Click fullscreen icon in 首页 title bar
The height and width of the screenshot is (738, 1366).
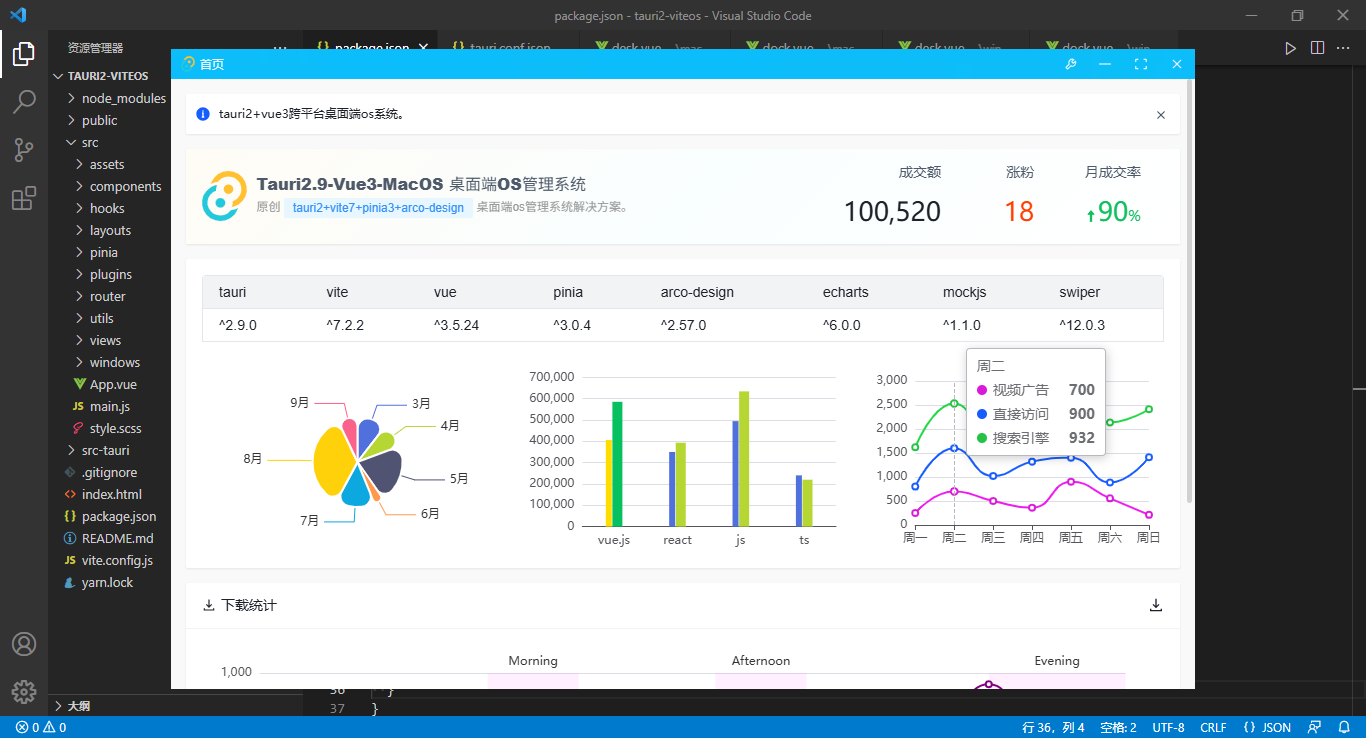[x=1141, y=64]
